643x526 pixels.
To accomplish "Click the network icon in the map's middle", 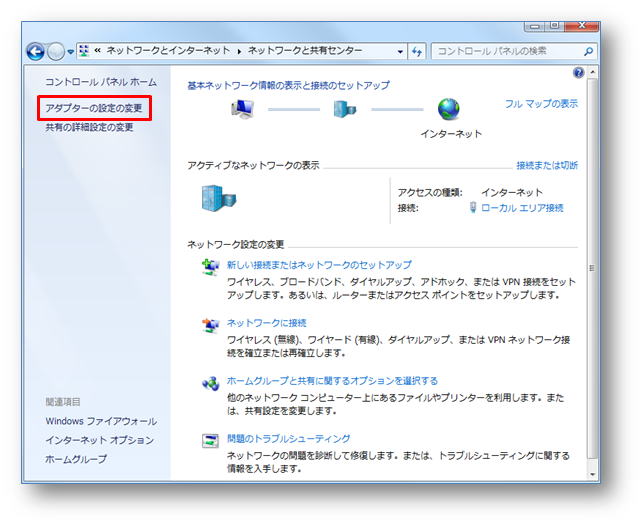I will click(x=344, y=109).
